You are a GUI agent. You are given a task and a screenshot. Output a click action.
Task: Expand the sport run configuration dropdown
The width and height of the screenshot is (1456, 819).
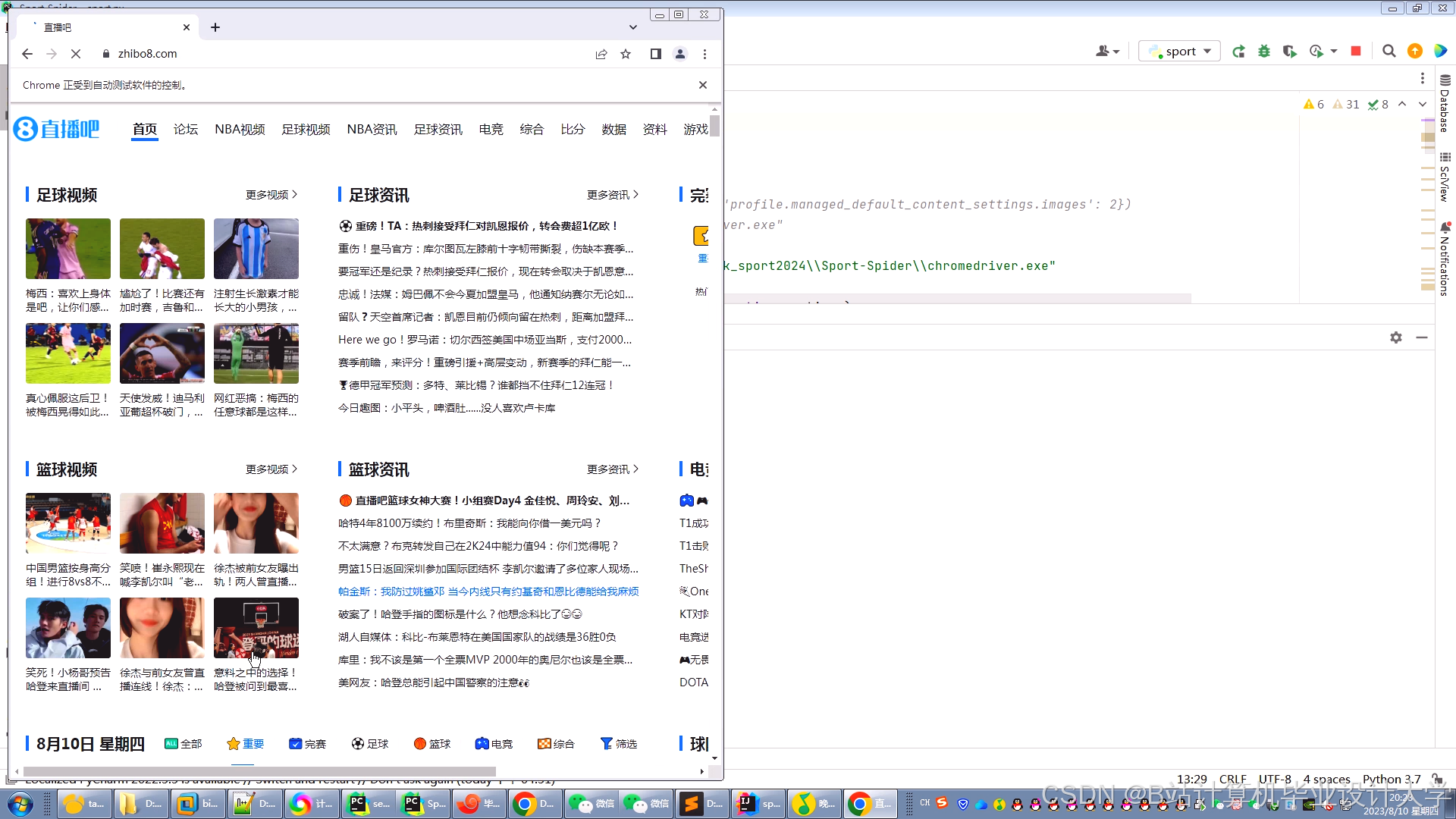coord(1207,51)
